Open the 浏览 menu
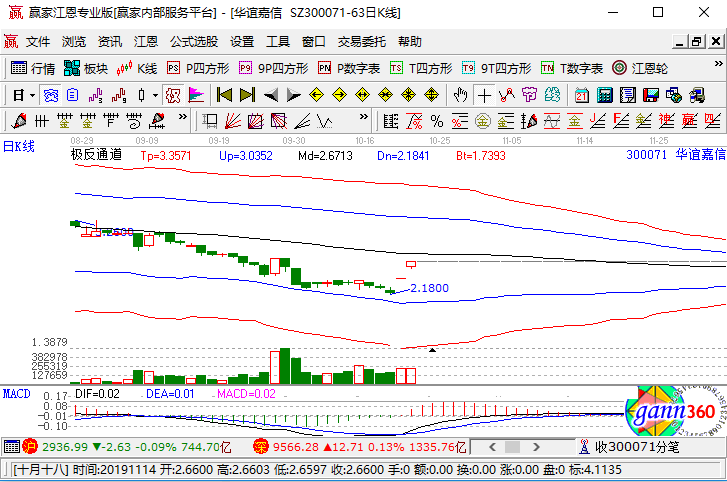 (x=74, y=42)
